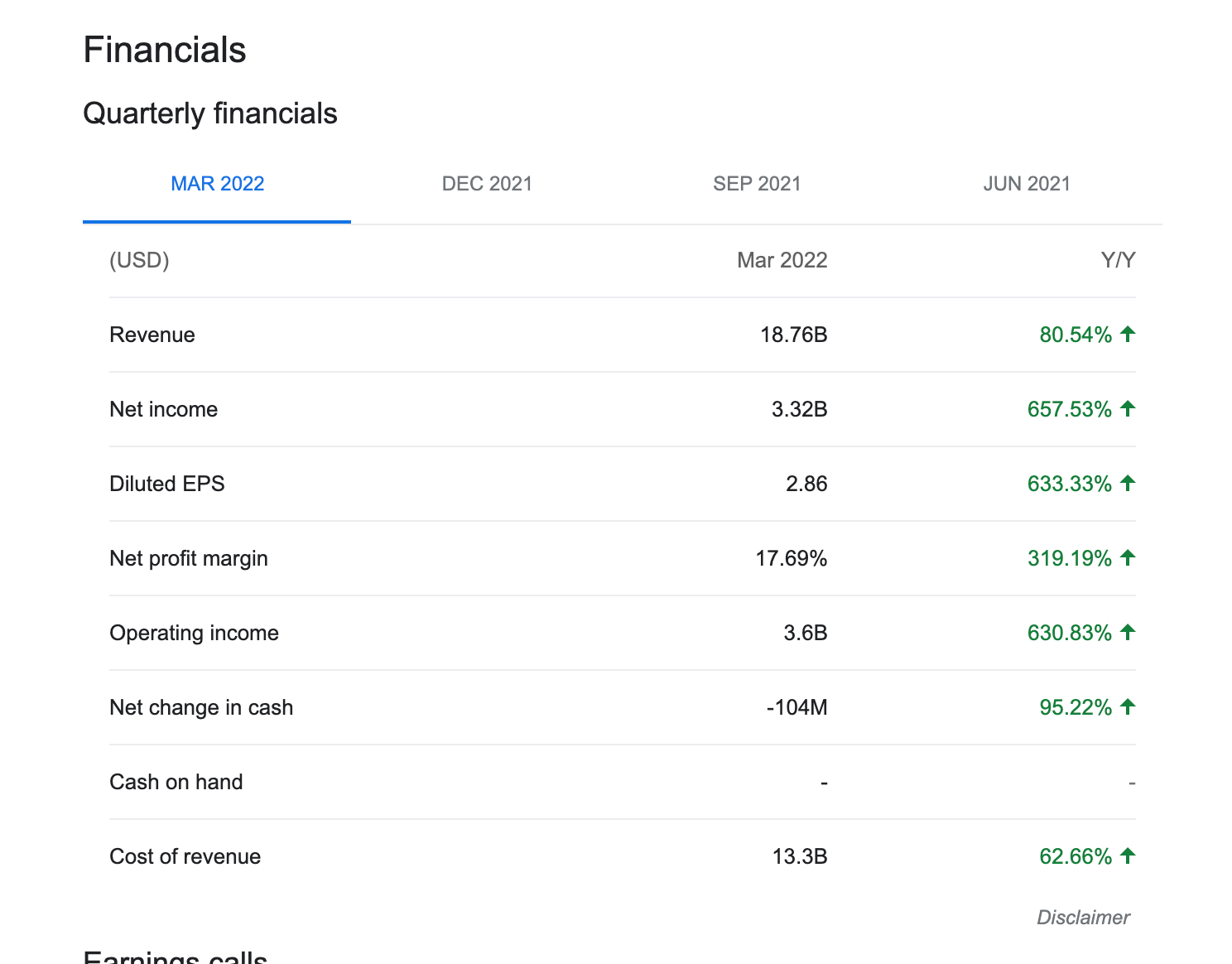1232x964 pixels.
Task: Click the Cost of revenue up arrow
Action: tap(1127, 856)
